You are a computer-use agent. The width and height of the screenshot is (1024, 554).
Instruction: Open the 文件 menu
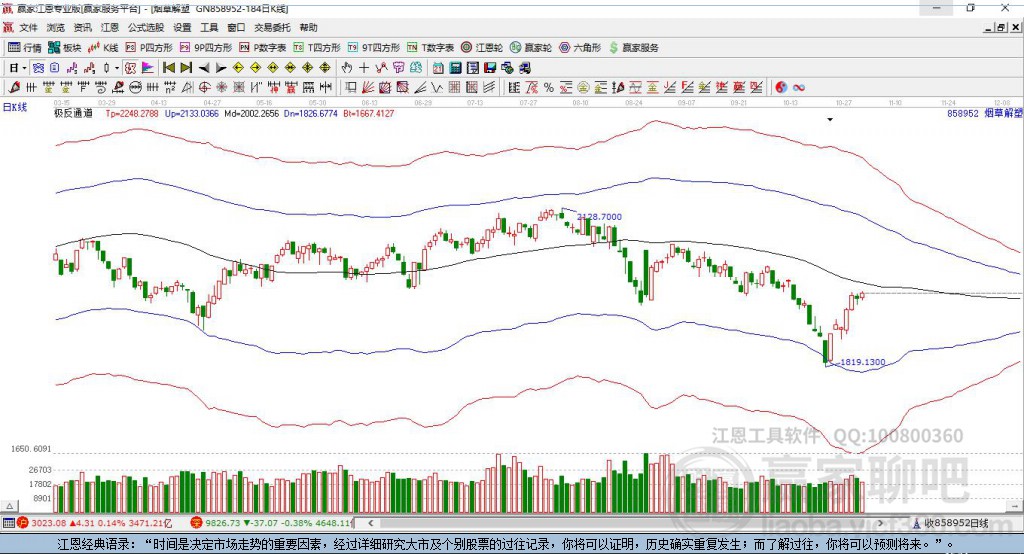[28, 27]
